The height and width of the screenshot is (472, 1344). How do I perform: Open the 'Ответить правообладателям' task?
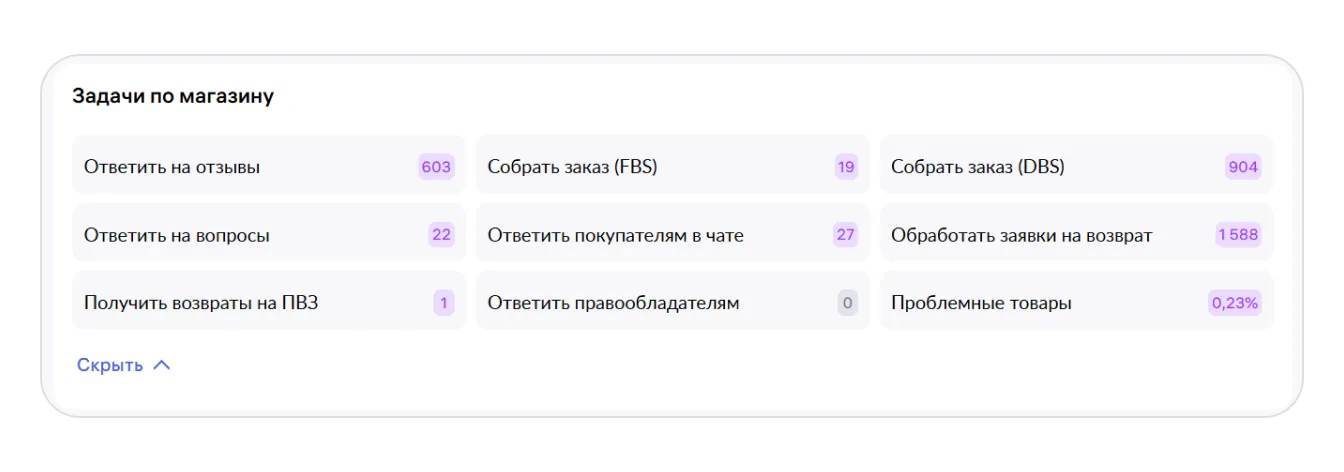pyautogui.click(x=613, y=303)
